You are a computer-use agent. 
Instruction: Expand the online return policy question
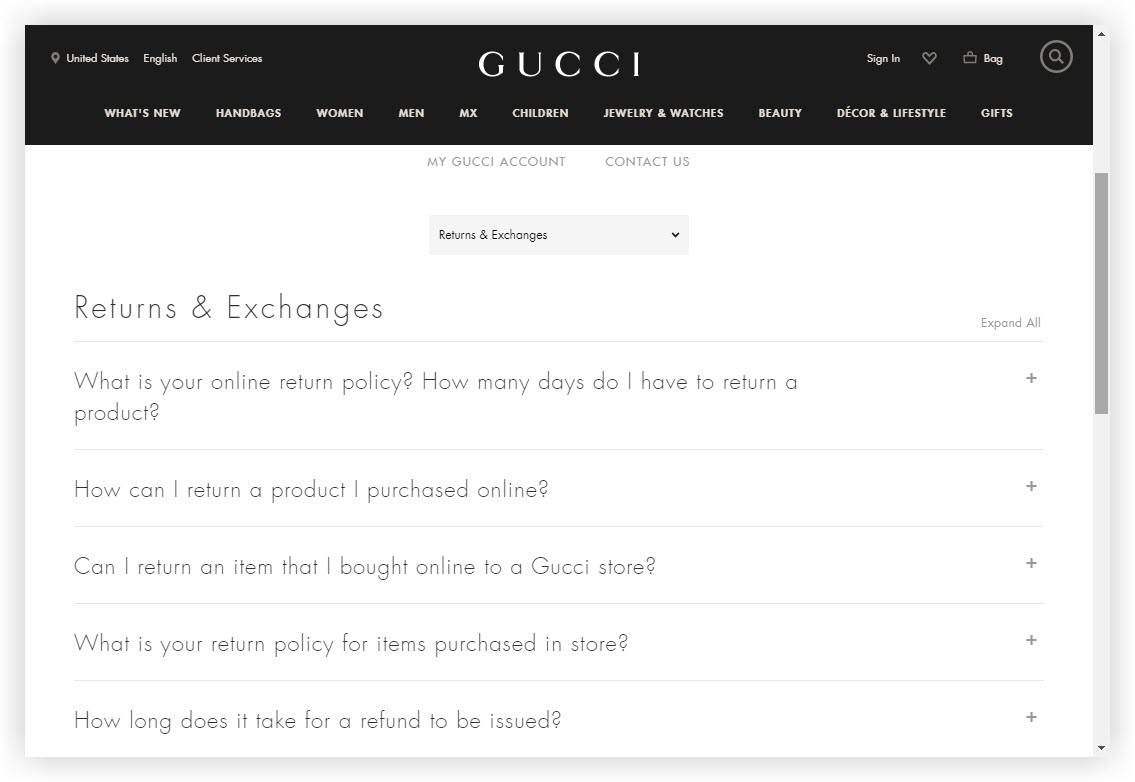click(1031, 378)
